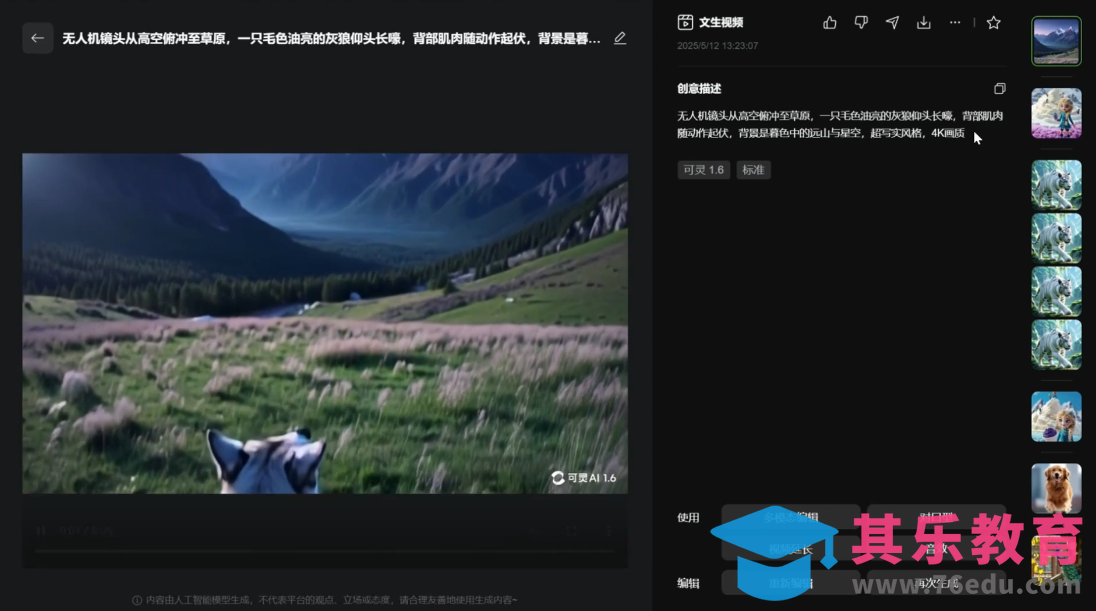Click the 可灵 1.6 model tag
1096x611 pixels.
(x=703, y=170)
